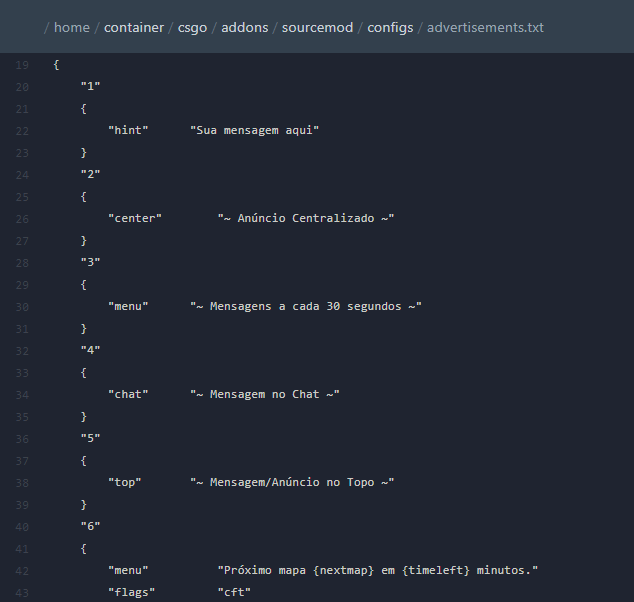The width and height of the screenshot is (634, 602).
Task: Click line number 30 in gutter
Action: [22, 307]
